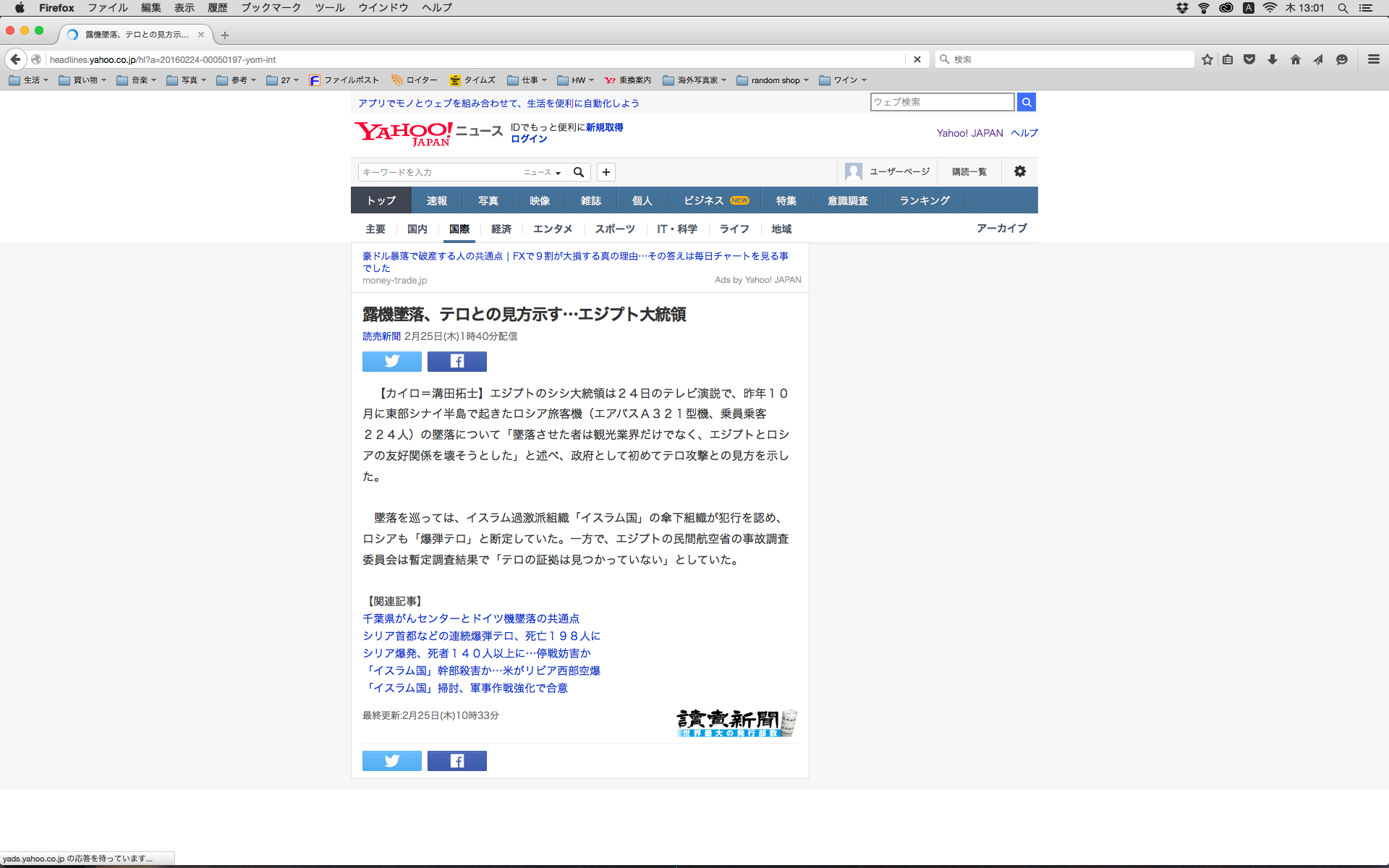Go to Firefox home icon
This screenshot has width=1389, height=868.
[x=1295, y=59]
